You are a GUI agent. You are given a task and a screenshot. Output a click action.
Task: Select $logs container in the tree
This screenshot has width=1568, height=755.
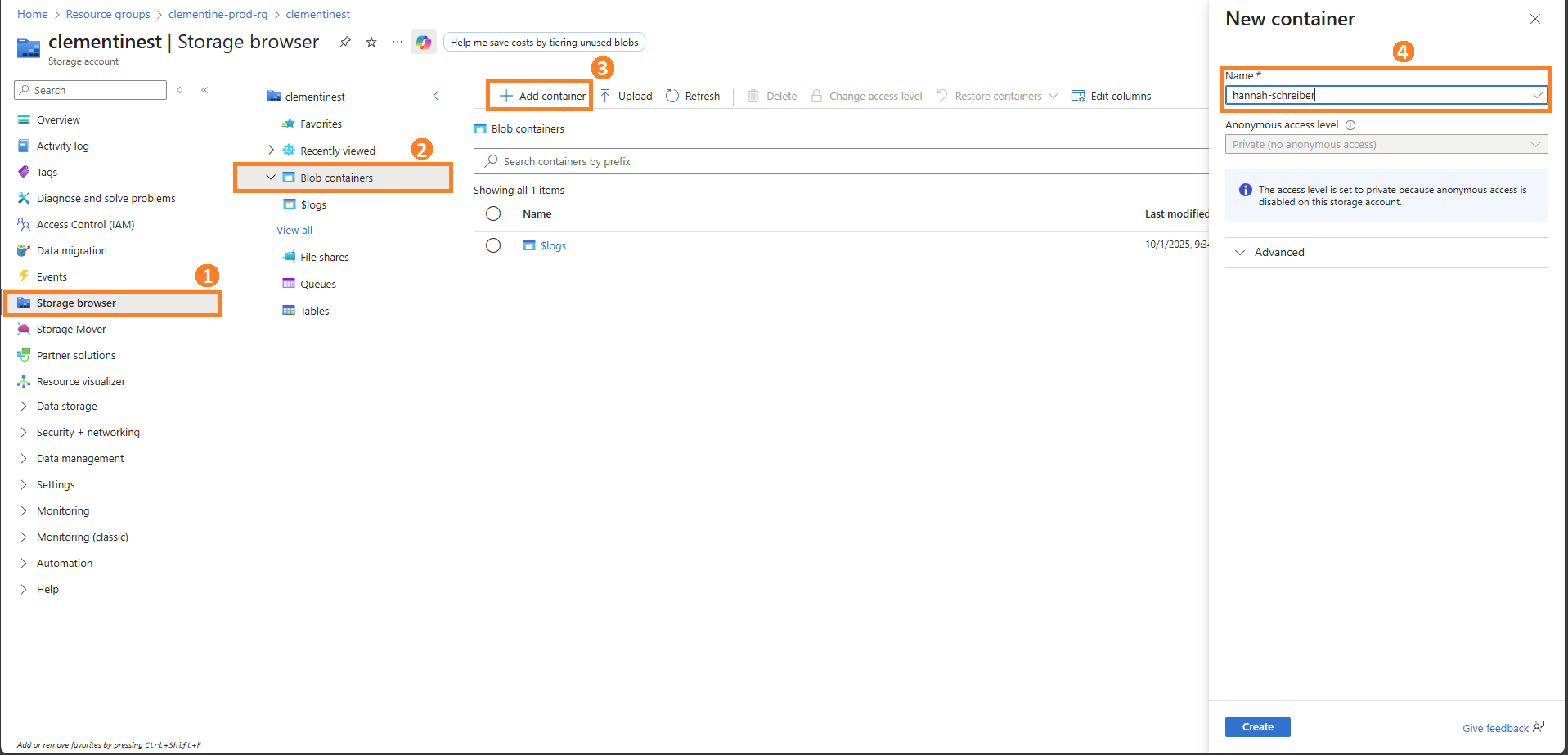[313, 204]
